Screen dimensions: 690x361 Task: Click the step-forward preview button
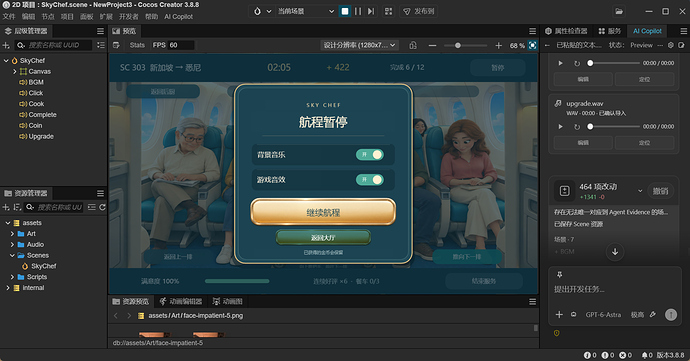(371, 11)
